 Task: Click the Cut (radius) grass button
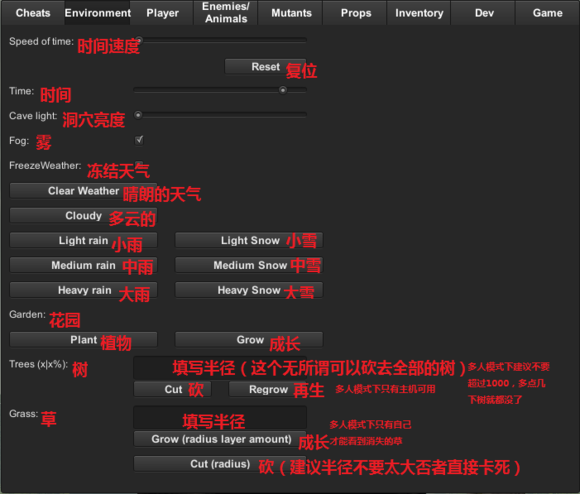point(220,464)
